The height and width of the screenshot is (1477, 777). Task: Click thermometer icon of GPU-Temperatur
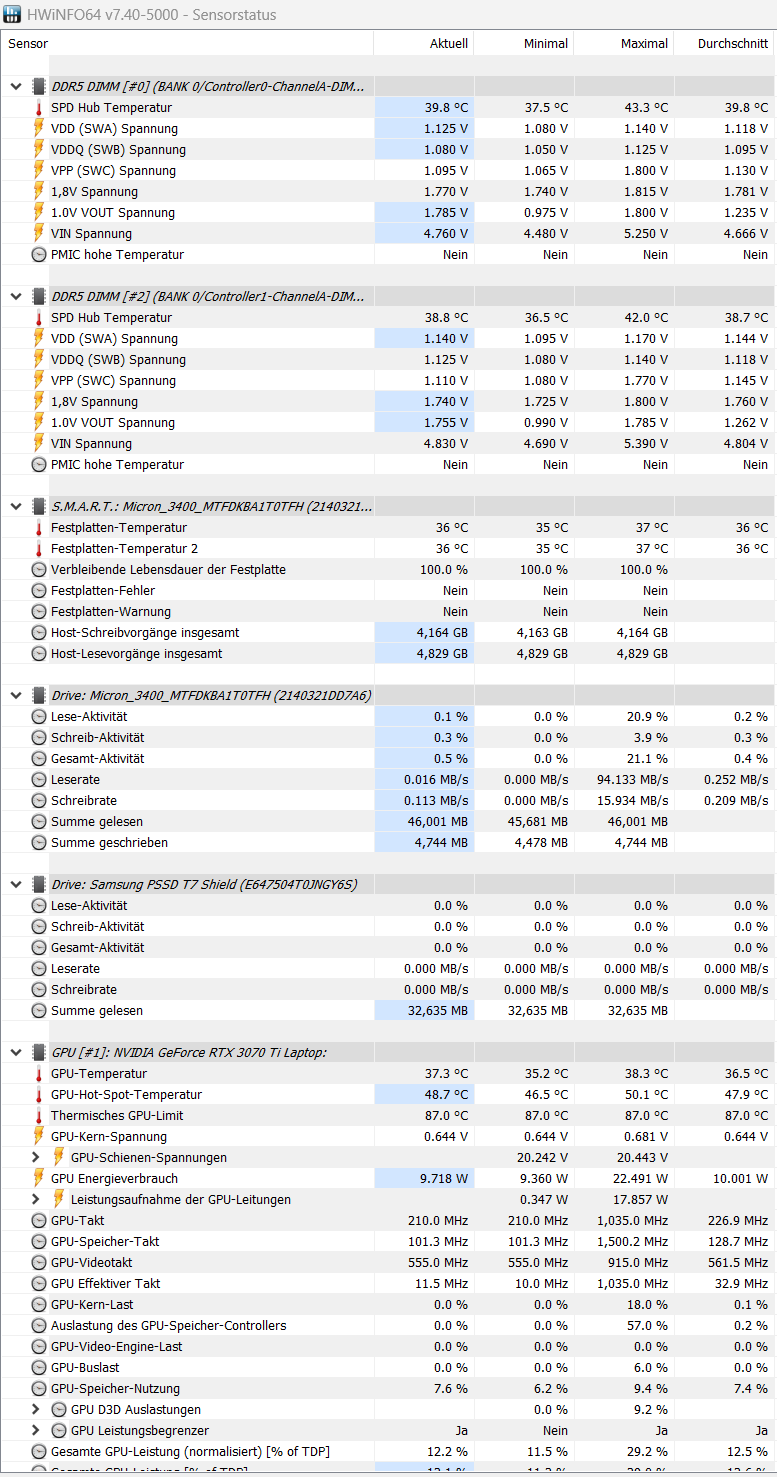coord(39,1074)
